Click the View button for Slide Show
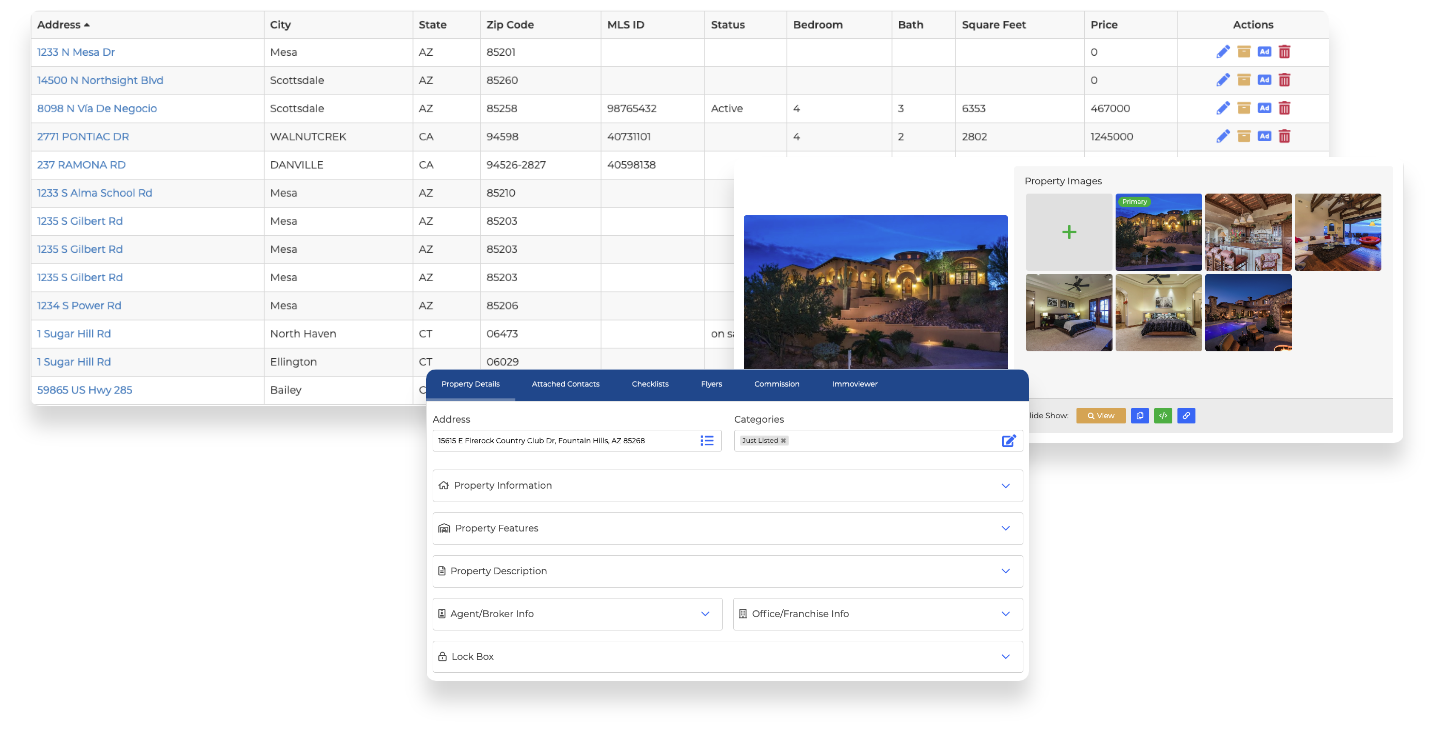Screen dimensions: 1434x731 coord(1100,416)
